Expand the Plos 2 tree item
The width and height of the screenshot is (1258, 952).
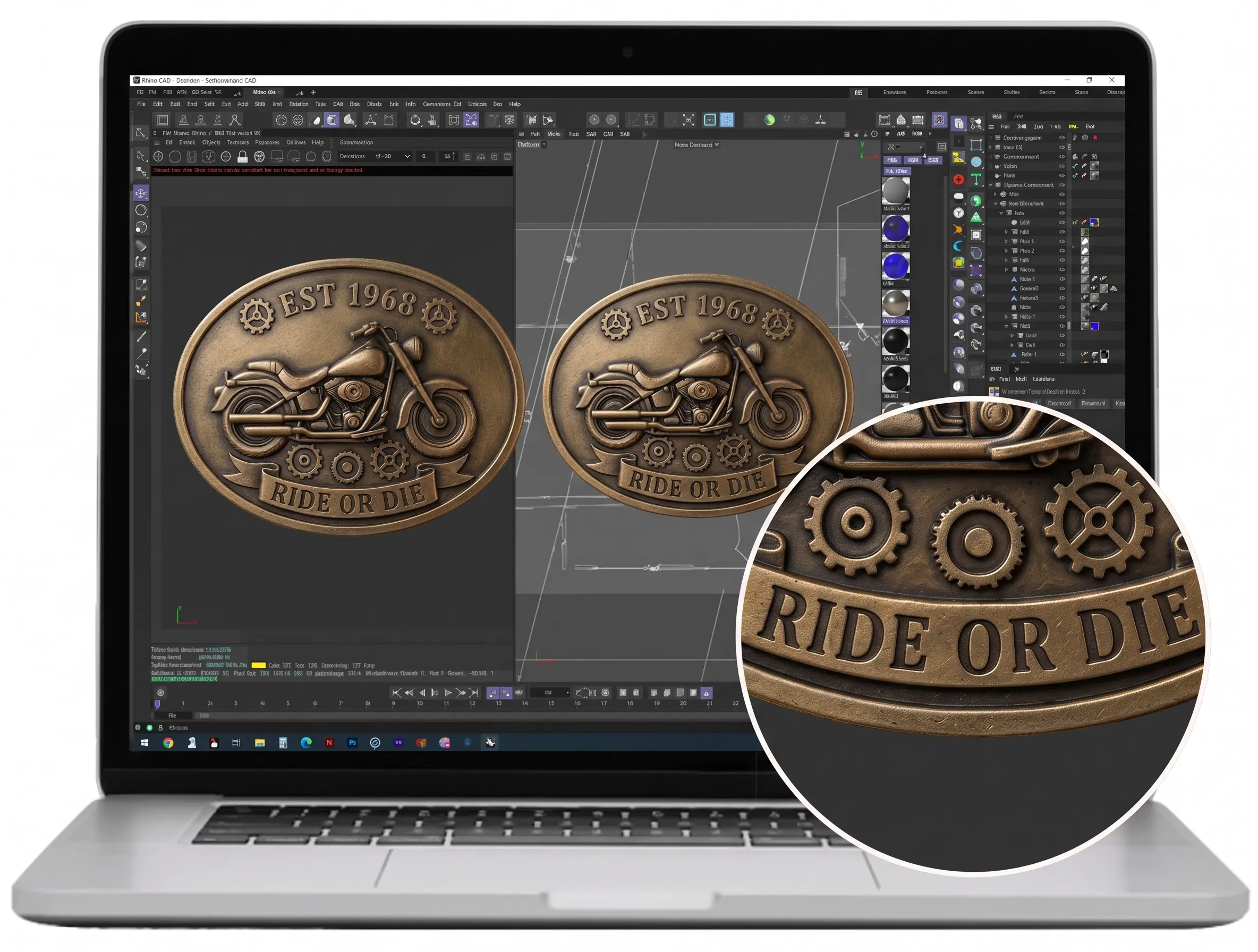1006,251
